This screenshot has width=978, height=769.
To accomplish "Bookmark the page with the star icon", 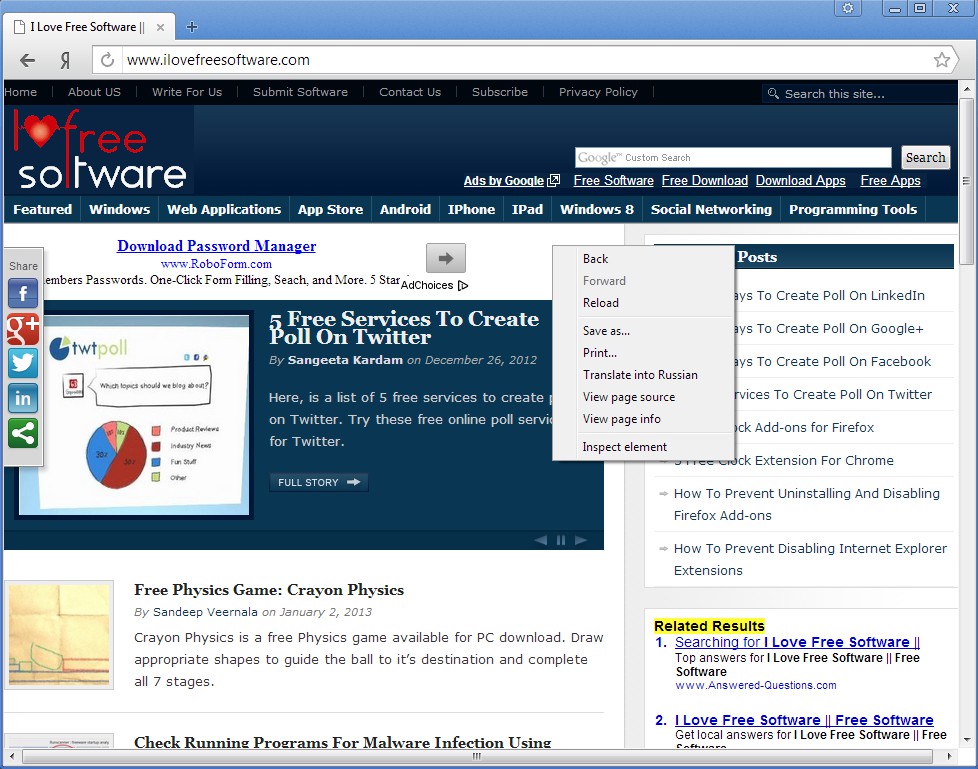I will click(942, 60).
